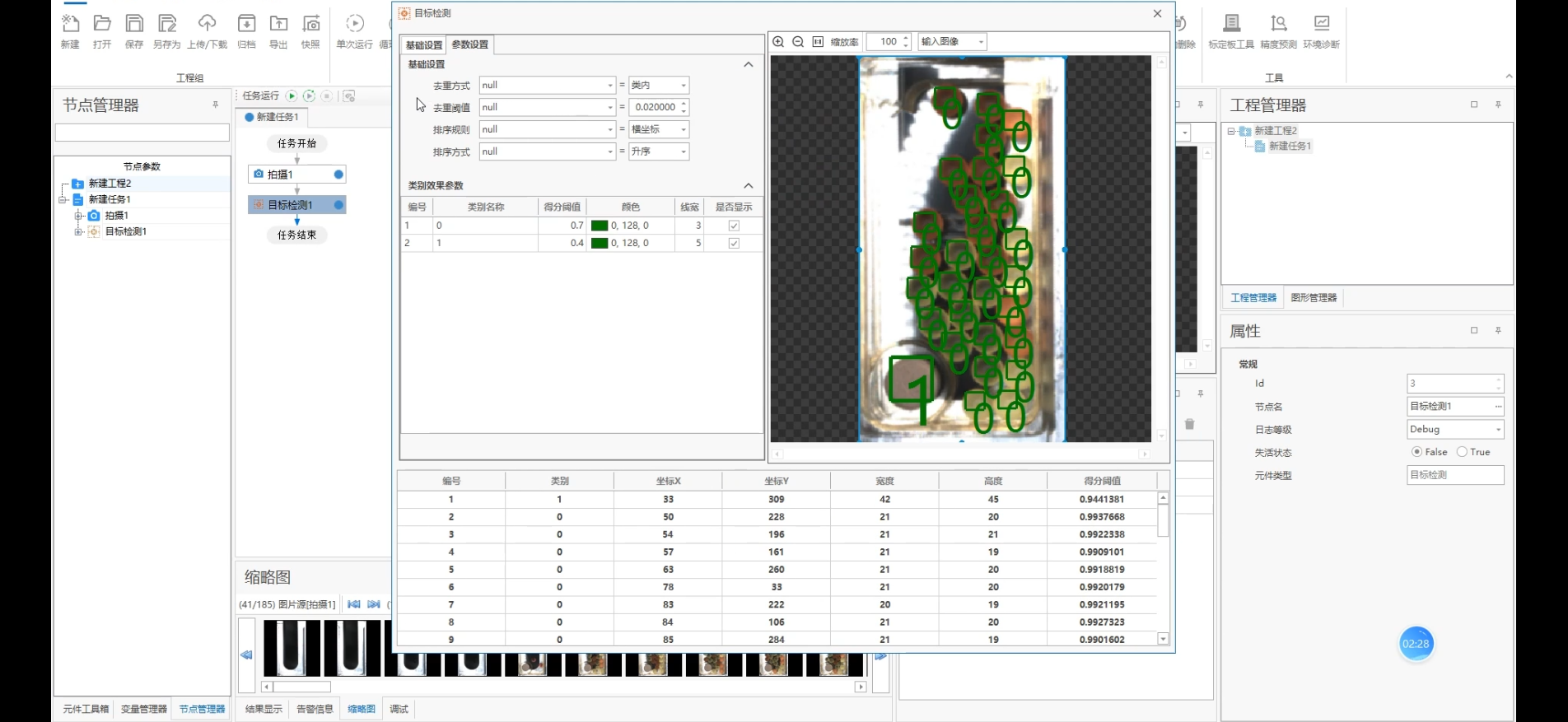1568x722 pixels.
Task: Click the green color swatch in row 1
Action: click(x=600, y=226)
